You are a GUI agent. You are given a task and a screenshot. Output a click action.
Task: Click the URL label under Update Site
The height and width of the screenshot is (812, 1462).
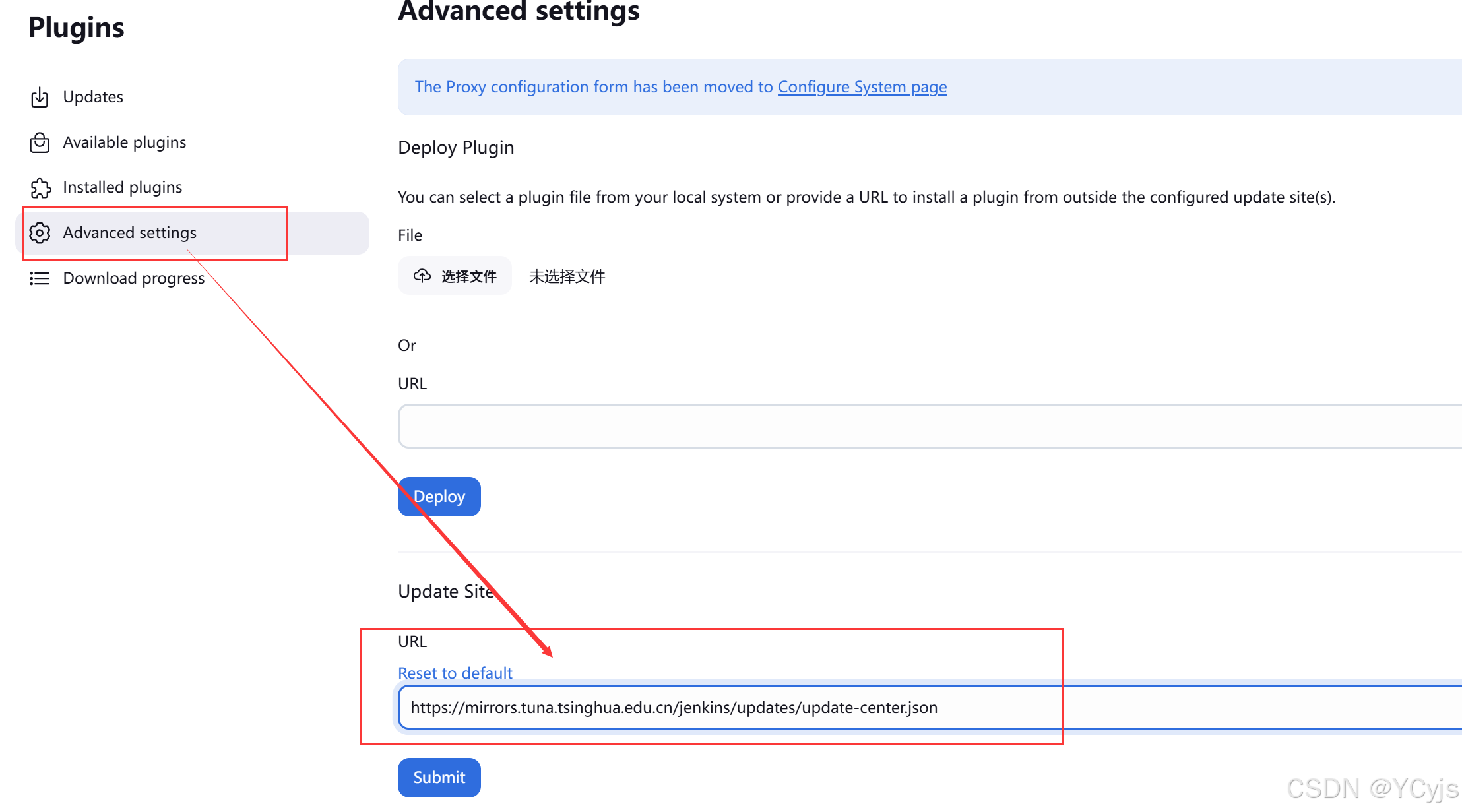coord(412,641)
